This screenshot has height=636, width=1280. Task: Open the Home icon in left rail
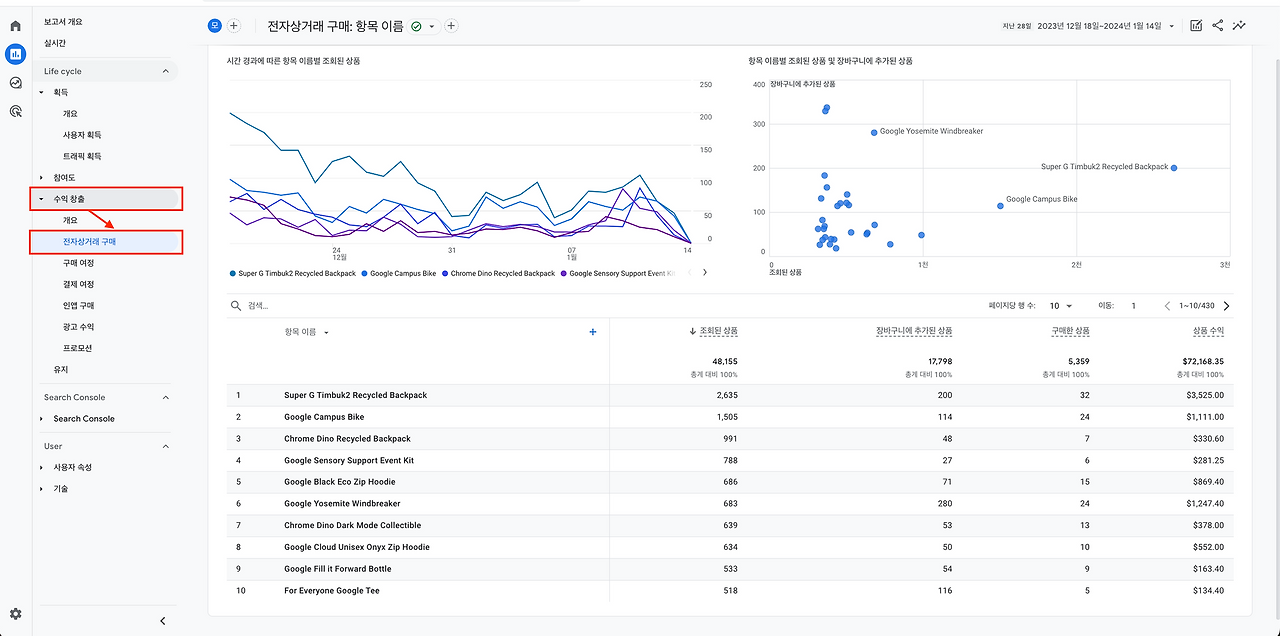[x=15, y=25]
